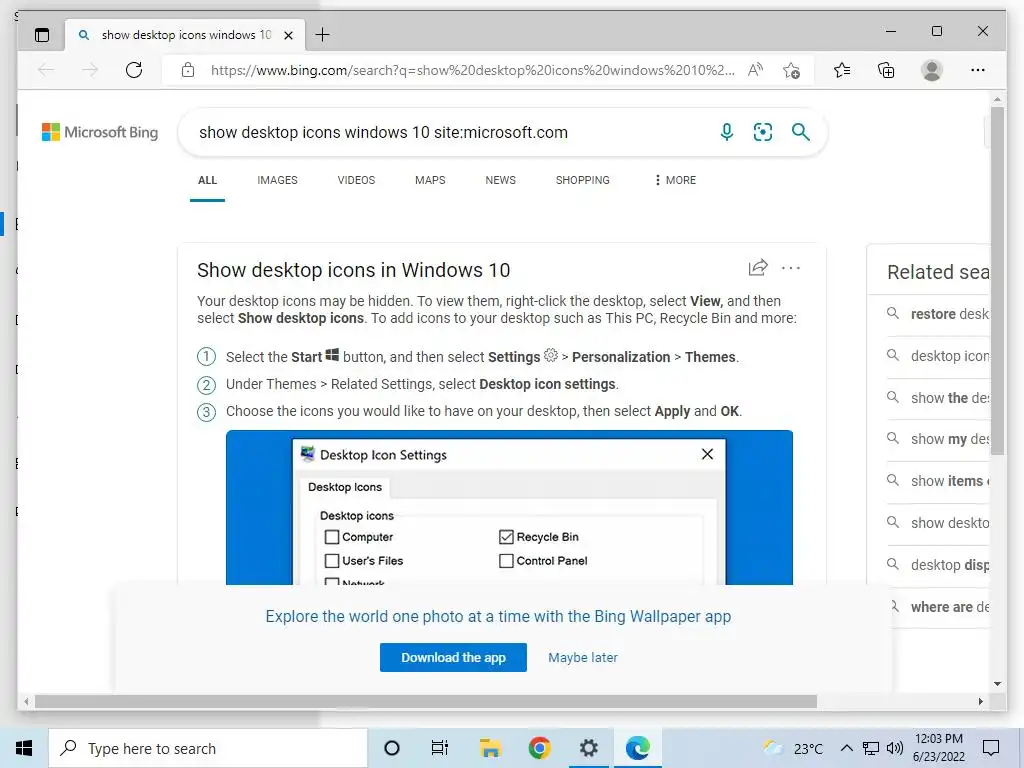
Task: Click the horizontal scroll right arrow
Action: pyautogui.click(x=980, y=701)
